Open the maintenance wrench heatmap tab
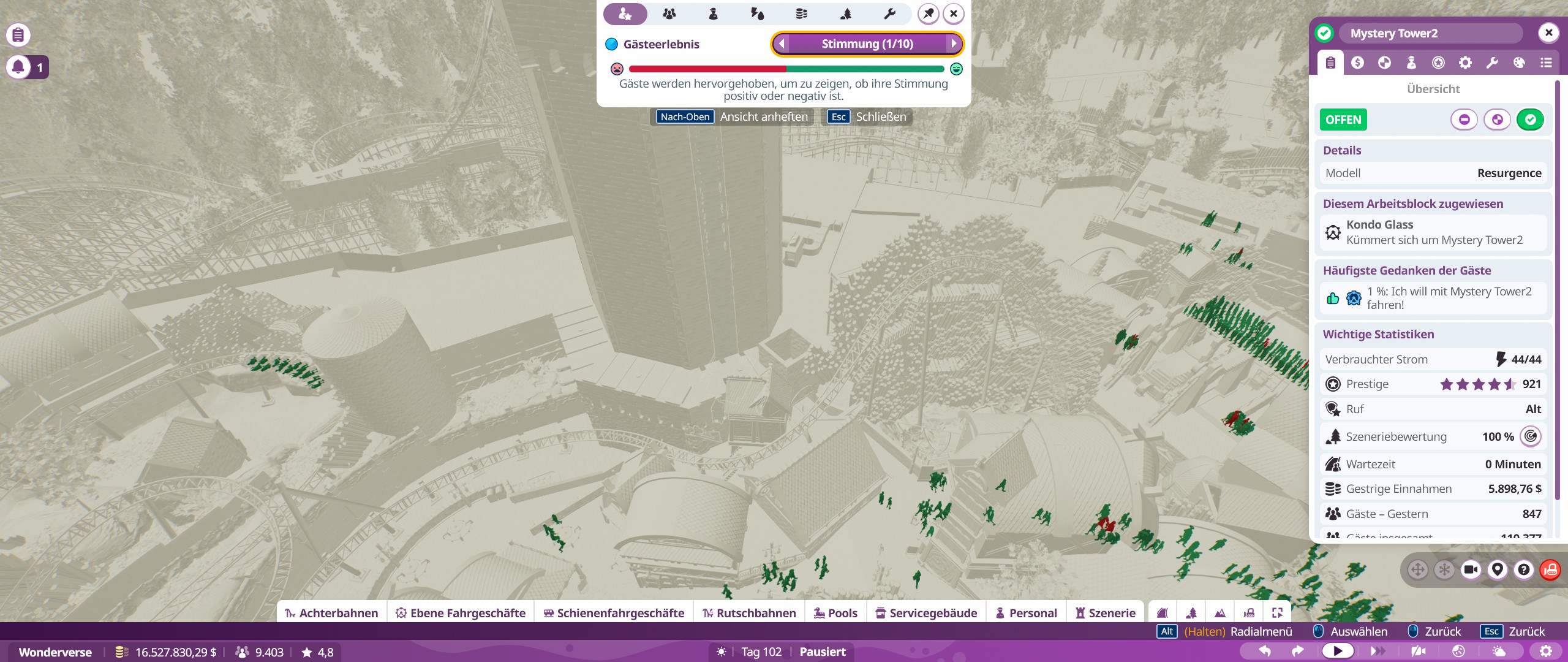1568x662 pixels. 890,13
